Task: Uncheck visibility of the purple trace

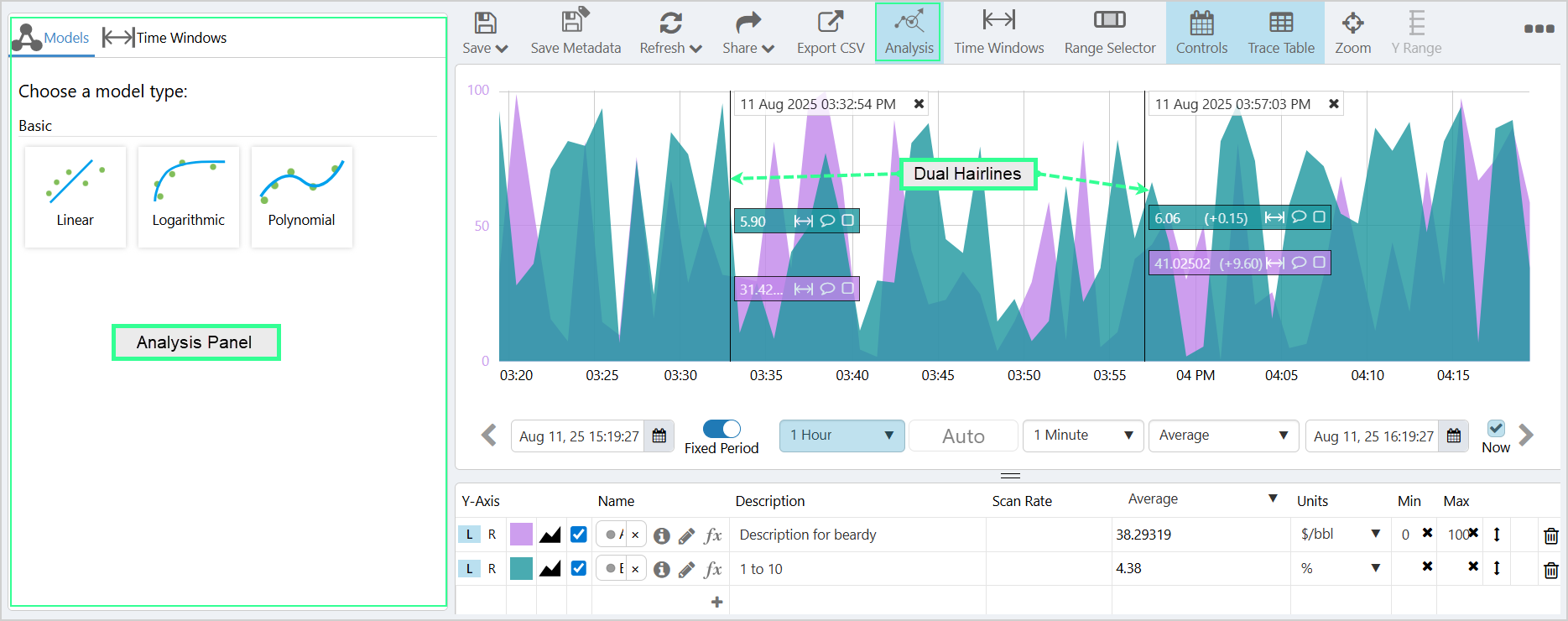Action: [579, 535]
